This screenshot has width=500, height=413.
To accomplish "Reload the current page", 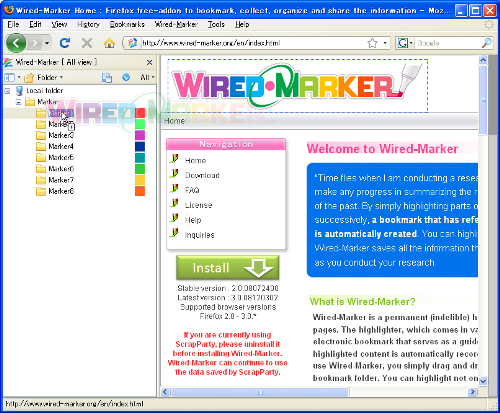I will pos(65,43).
